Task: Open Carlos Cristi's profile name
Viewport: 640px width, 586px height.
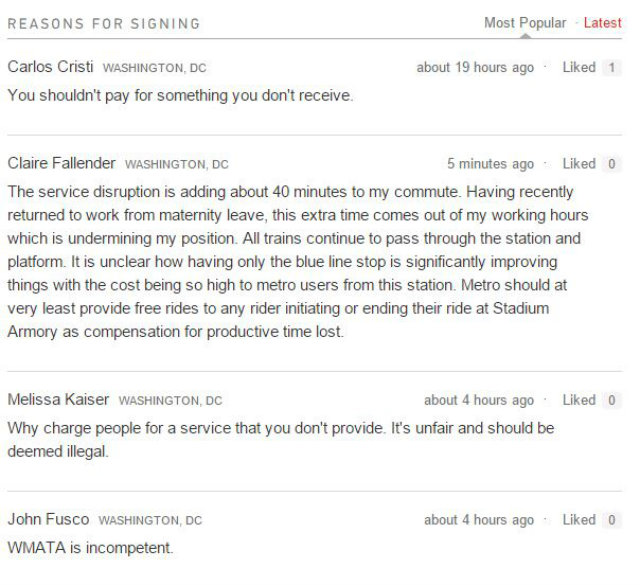Action: [x=50, y=67]
